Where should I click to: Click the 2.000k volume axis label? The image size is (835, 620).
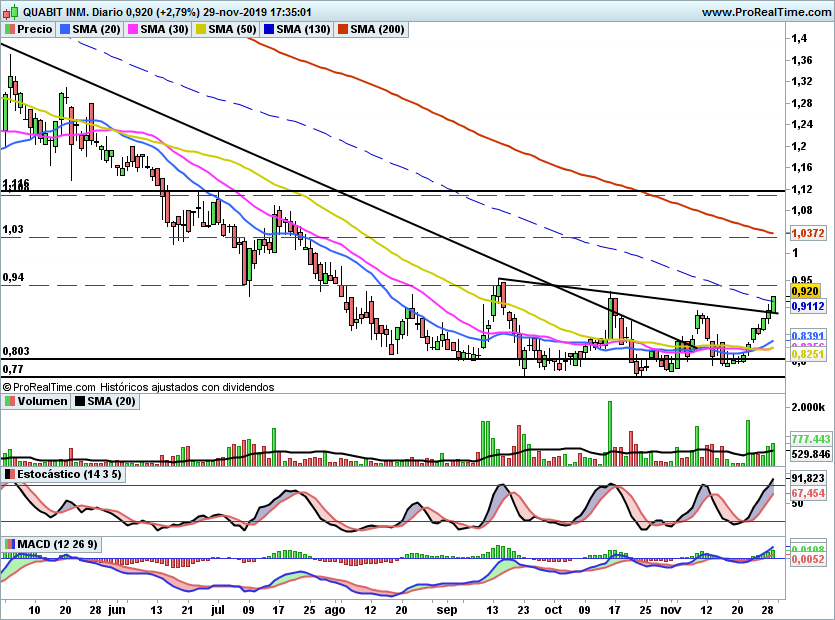pyautogui.click(x=808, y=407)
